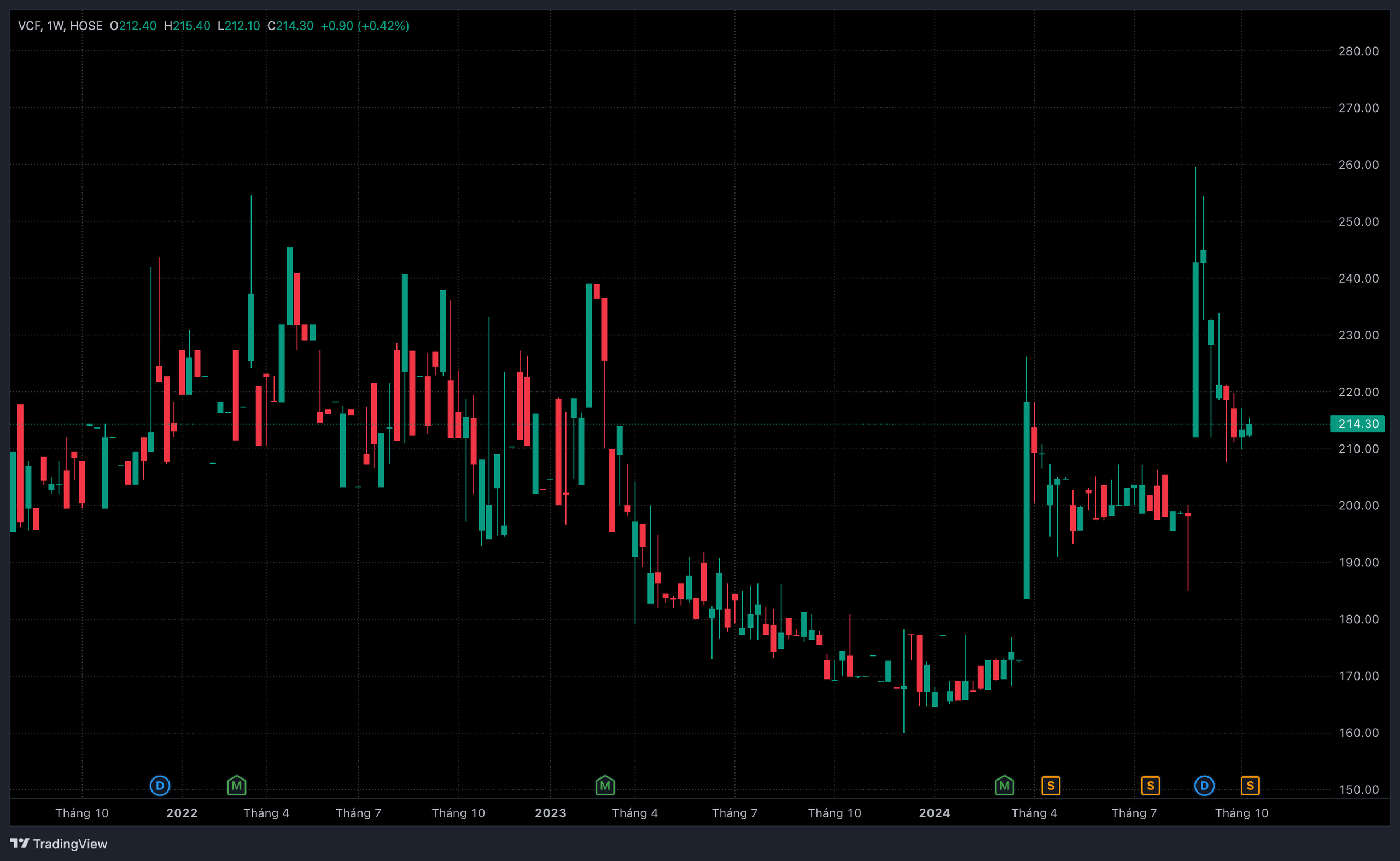Open the green M marker before Tháng 4 2023
This screenshot has width=1400, height=861.
605,786
